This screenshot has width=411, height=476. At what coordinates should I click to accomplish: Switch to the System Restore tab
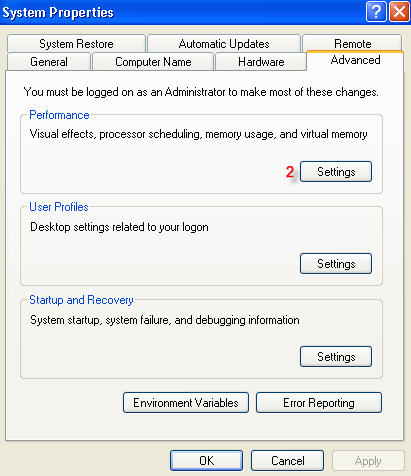pyautogui.click(x=76, y=44)
